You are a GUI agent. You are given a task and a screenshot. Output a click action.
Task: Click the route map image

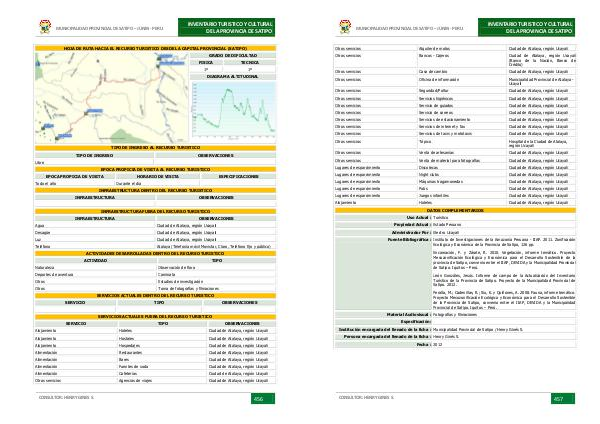pos(112,98)
